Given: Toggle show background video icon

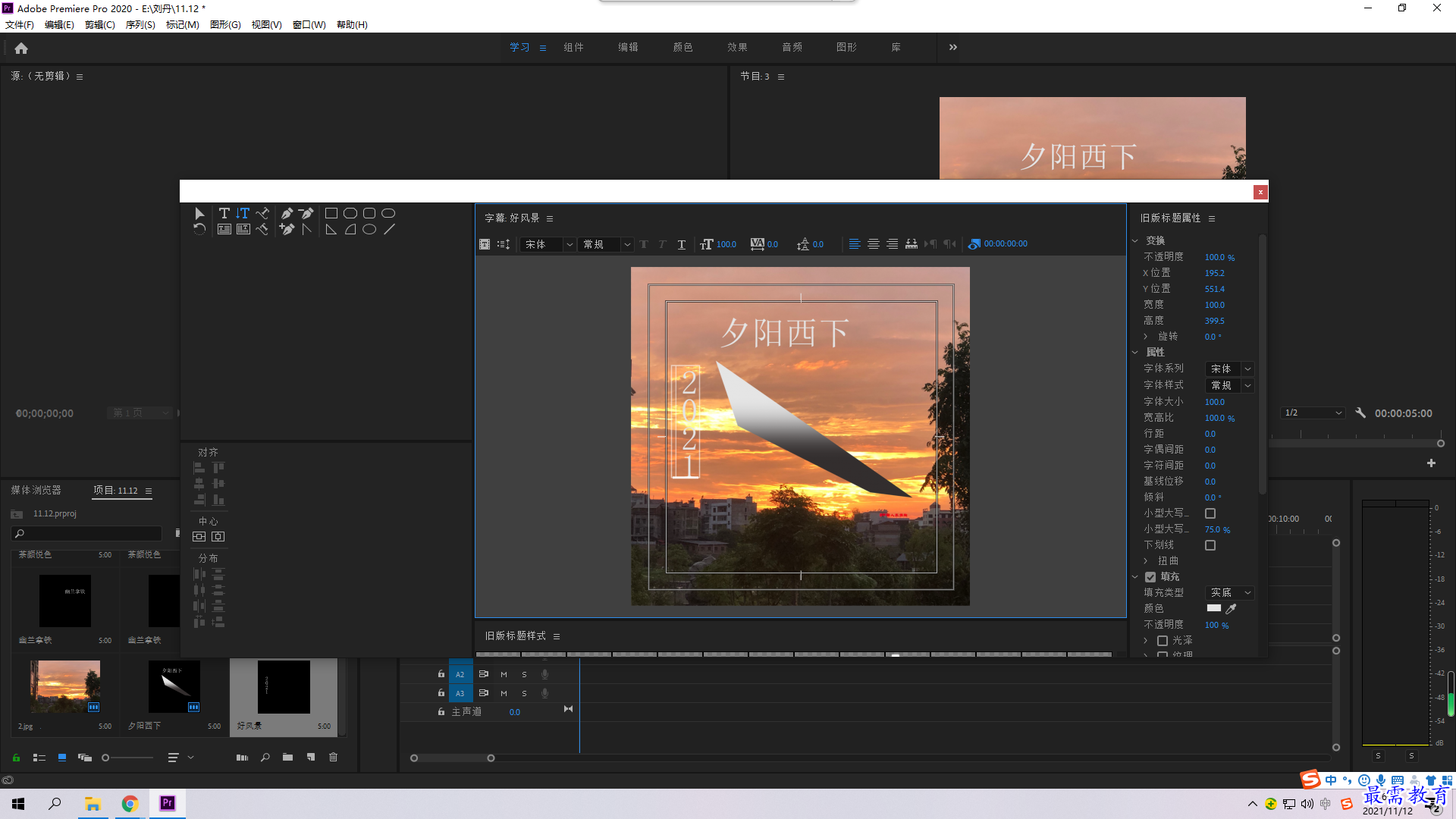Looking at the screenshot, I should [974, 244].
